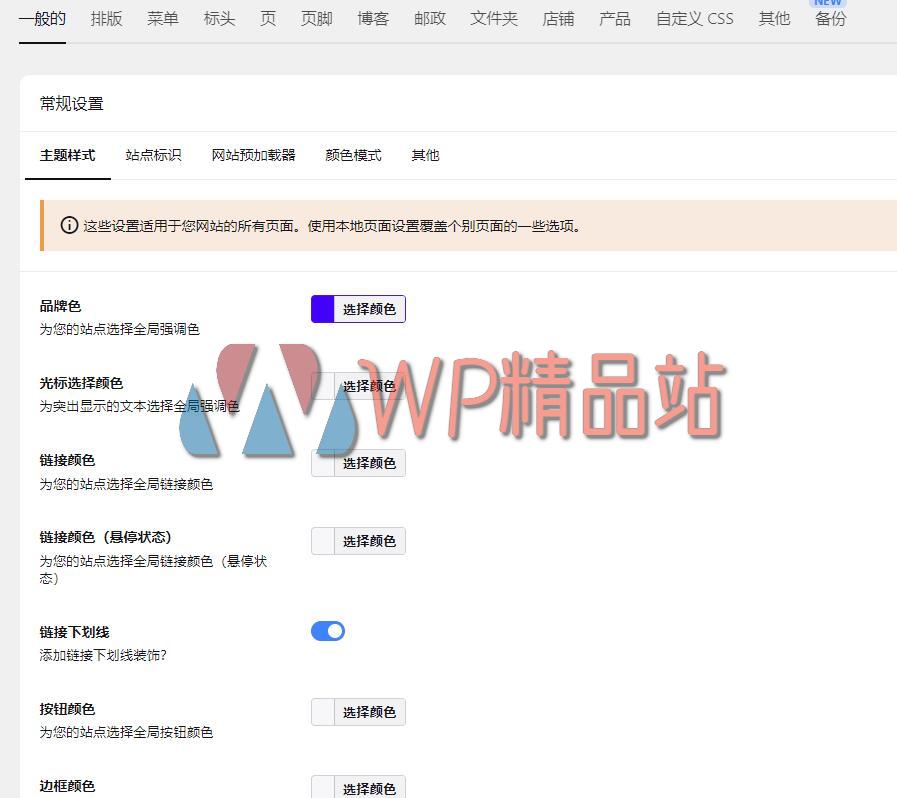Open the 网站预加载器 tab
The image size is (897, 798).
pos(253,155)
